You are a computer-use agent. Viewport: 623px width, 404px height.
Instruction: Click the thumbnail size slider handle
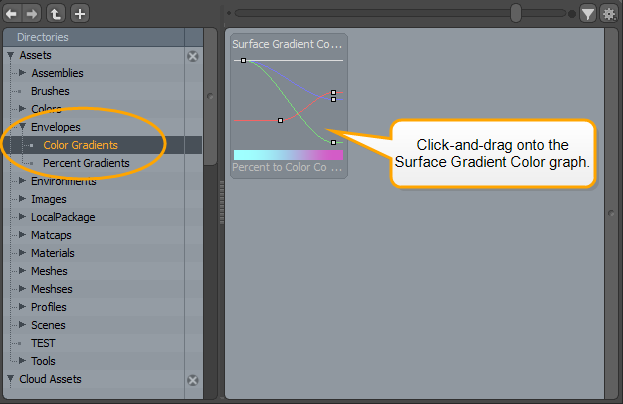(515, 13)
